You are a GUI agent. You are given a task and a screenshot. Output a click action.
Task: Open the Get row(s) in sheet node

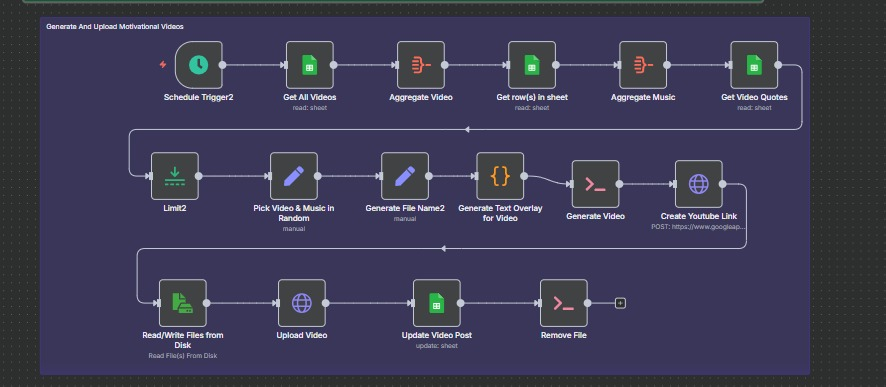tap(532, 65)
